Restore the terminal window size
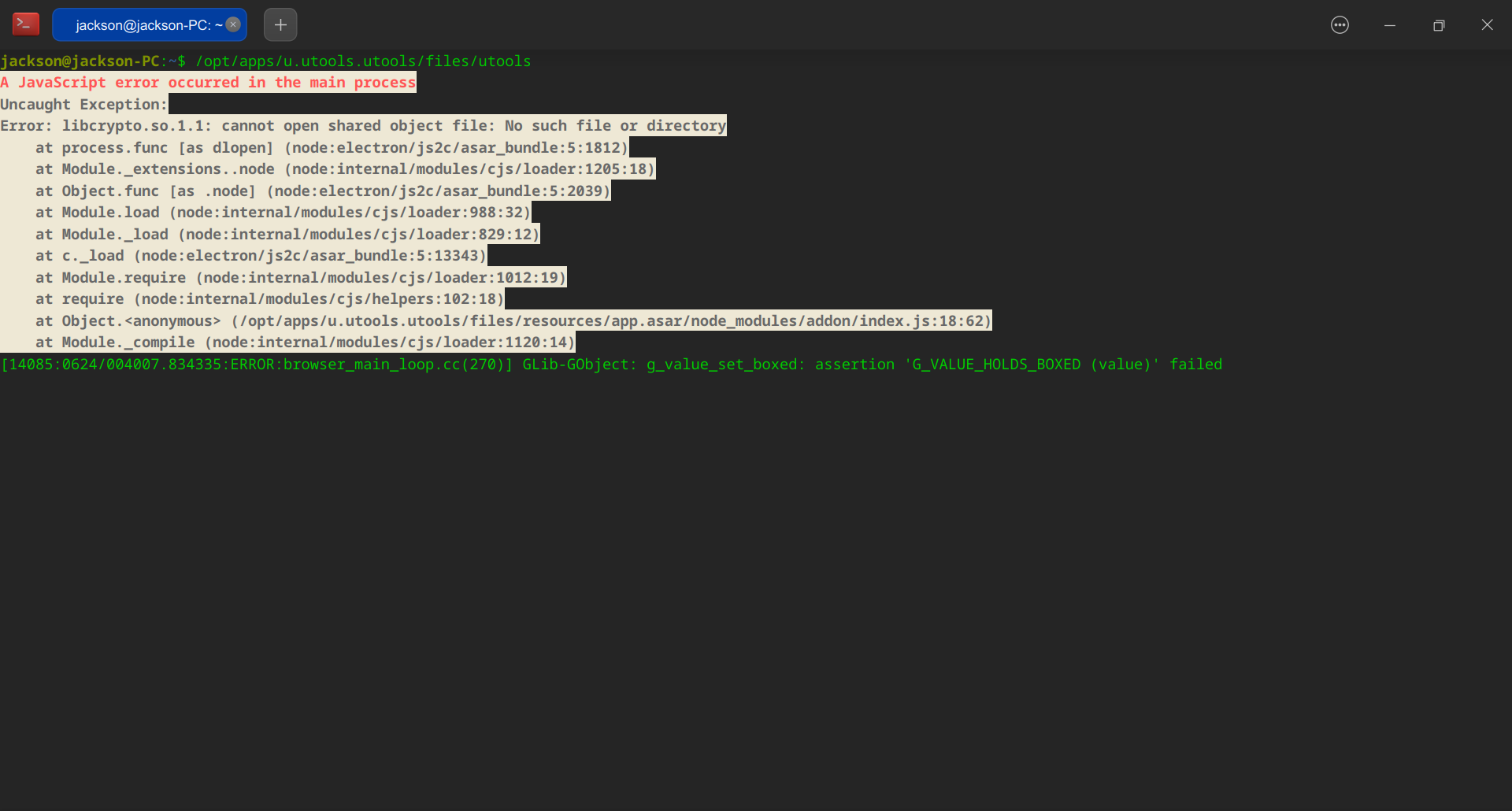The image size is (1512, 811). point(1439,25)
